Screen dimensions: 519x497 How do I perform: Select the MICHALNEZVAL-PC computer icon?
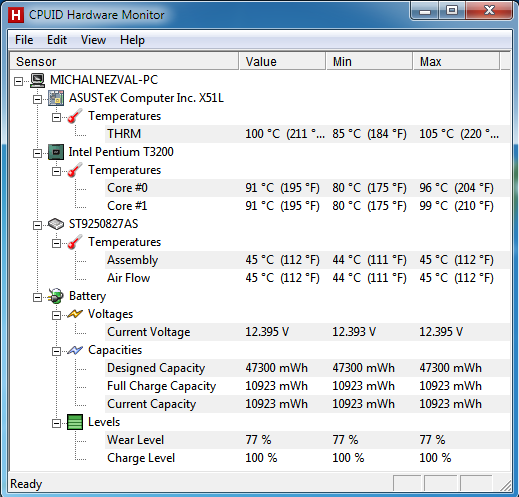(38, 80)
